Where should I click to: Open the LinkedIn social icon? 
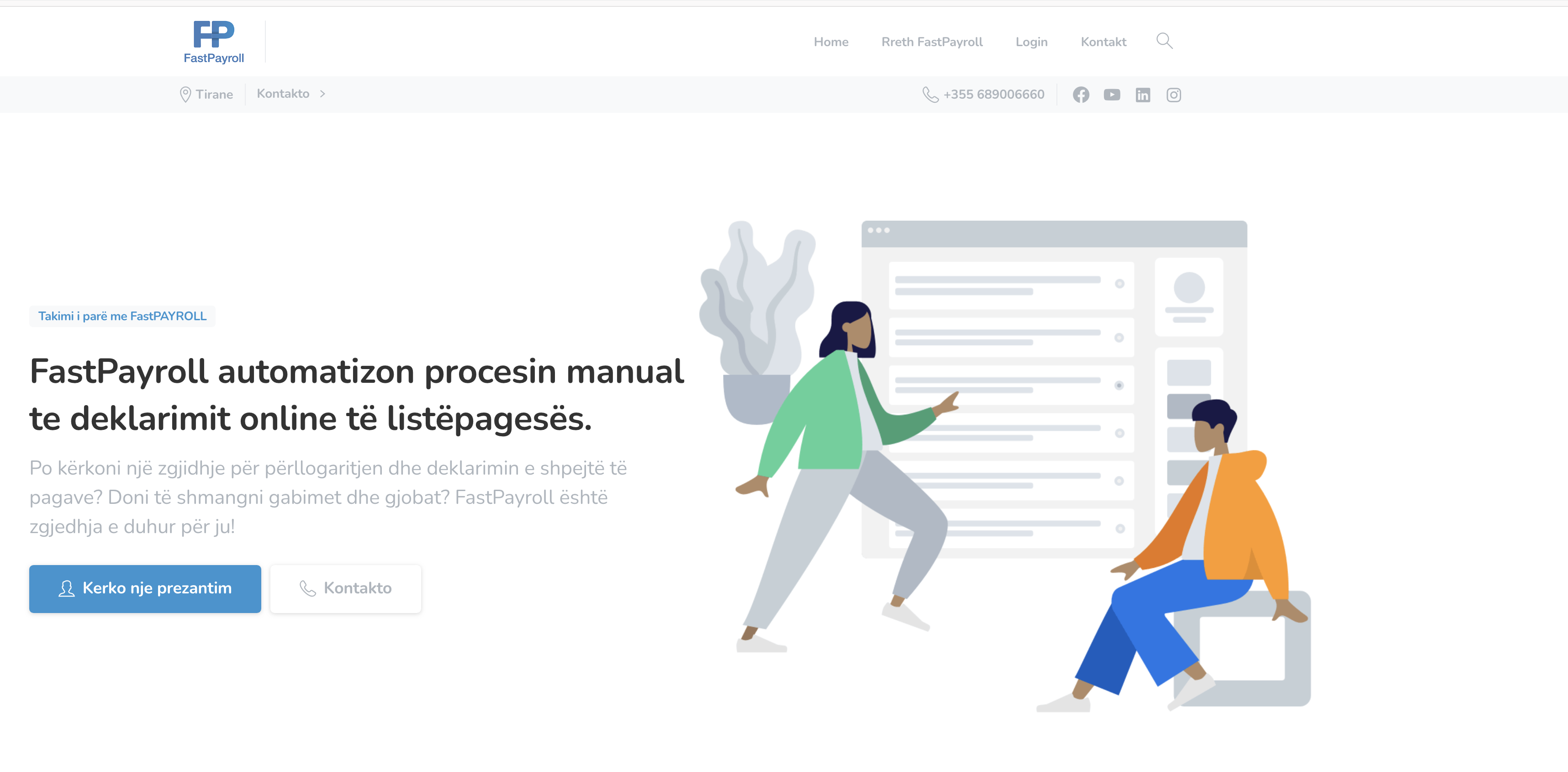(1142, 95)
